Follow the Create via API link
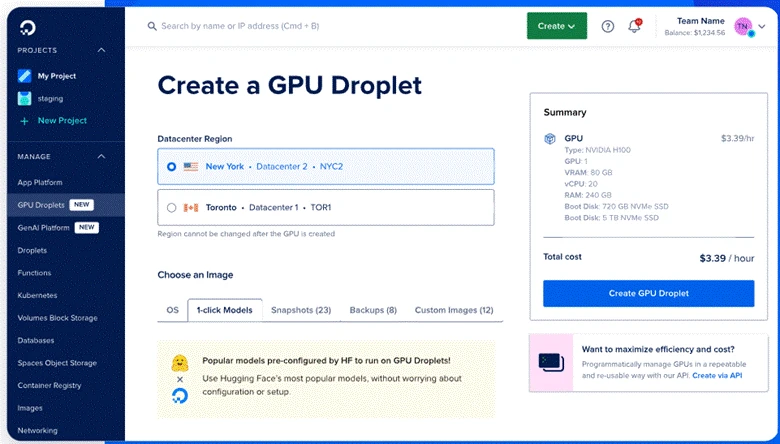The height and width of the screenshot is (444, 780). (x=717, y=375)
